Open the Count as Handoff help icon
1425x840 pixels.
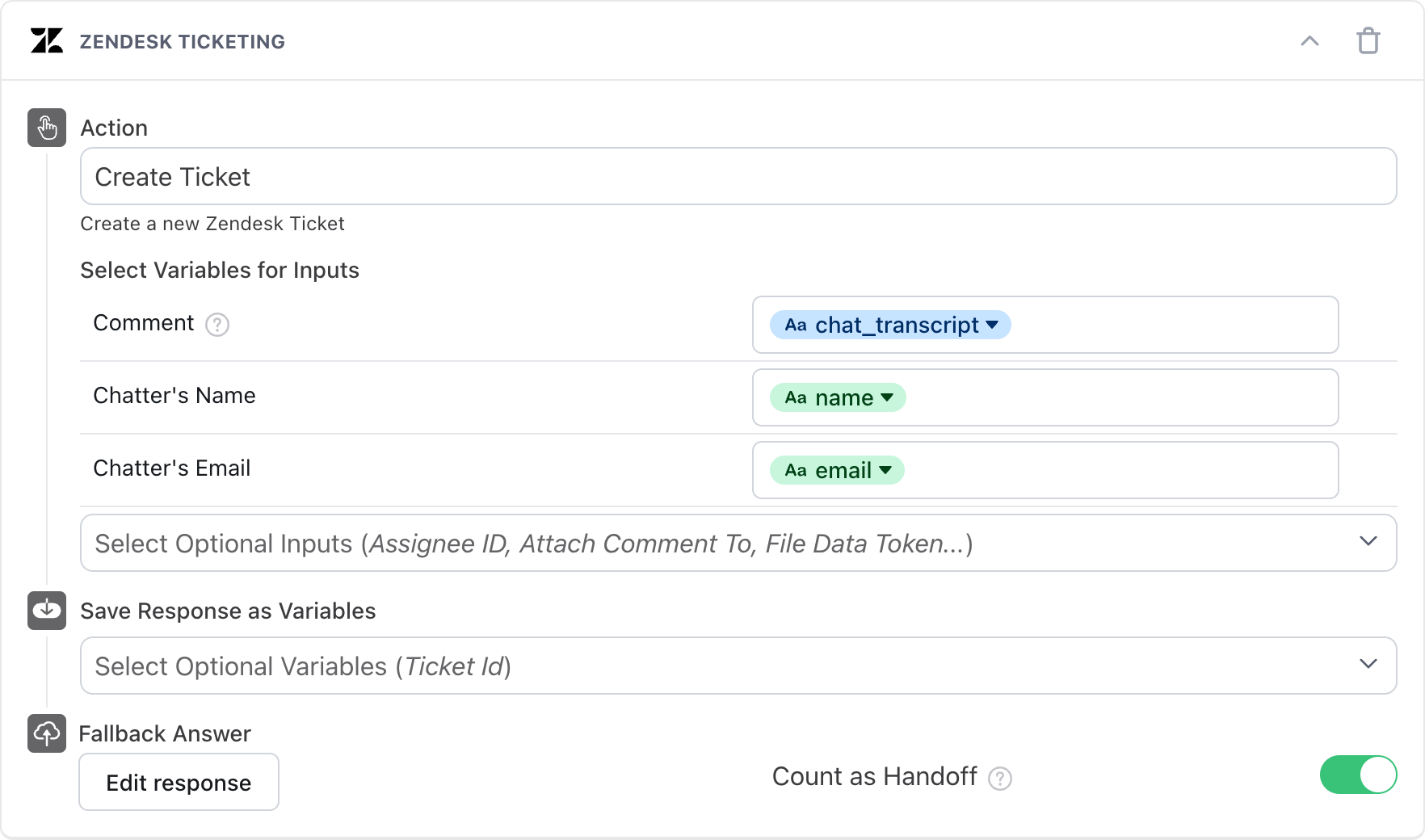tap(1000, 778)
